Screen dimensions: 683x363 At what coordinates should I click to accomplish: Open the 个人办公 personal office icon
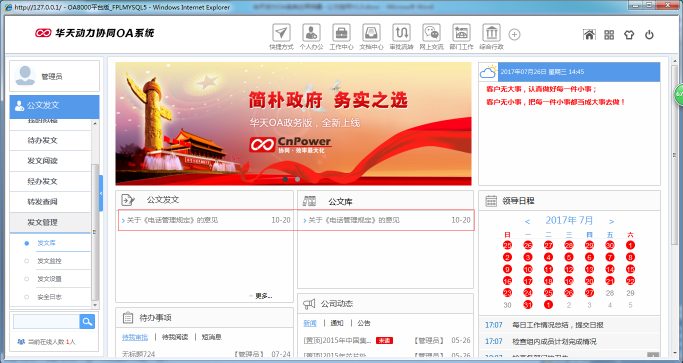(311, 33)
